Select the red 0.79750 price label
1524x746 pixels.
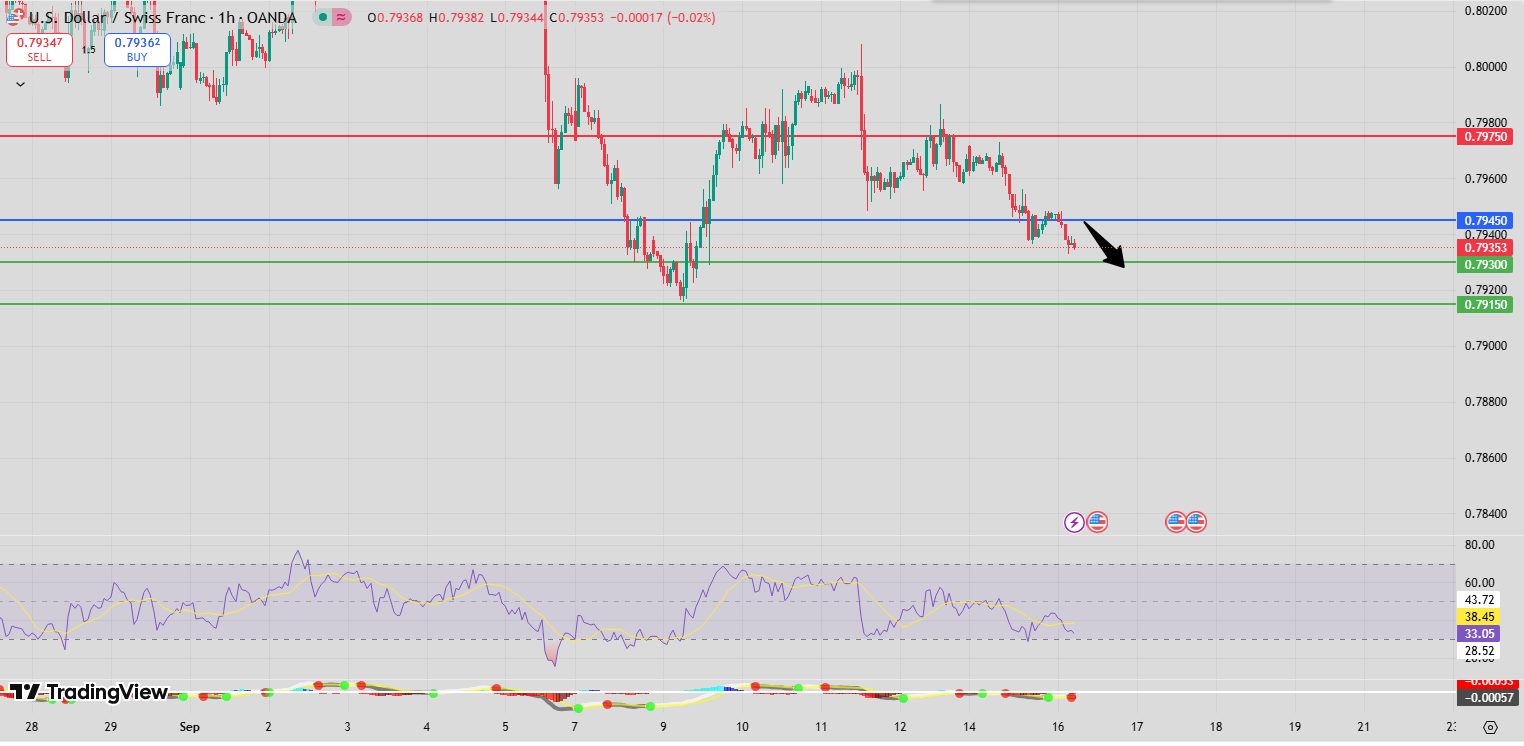coord(1486,136)
